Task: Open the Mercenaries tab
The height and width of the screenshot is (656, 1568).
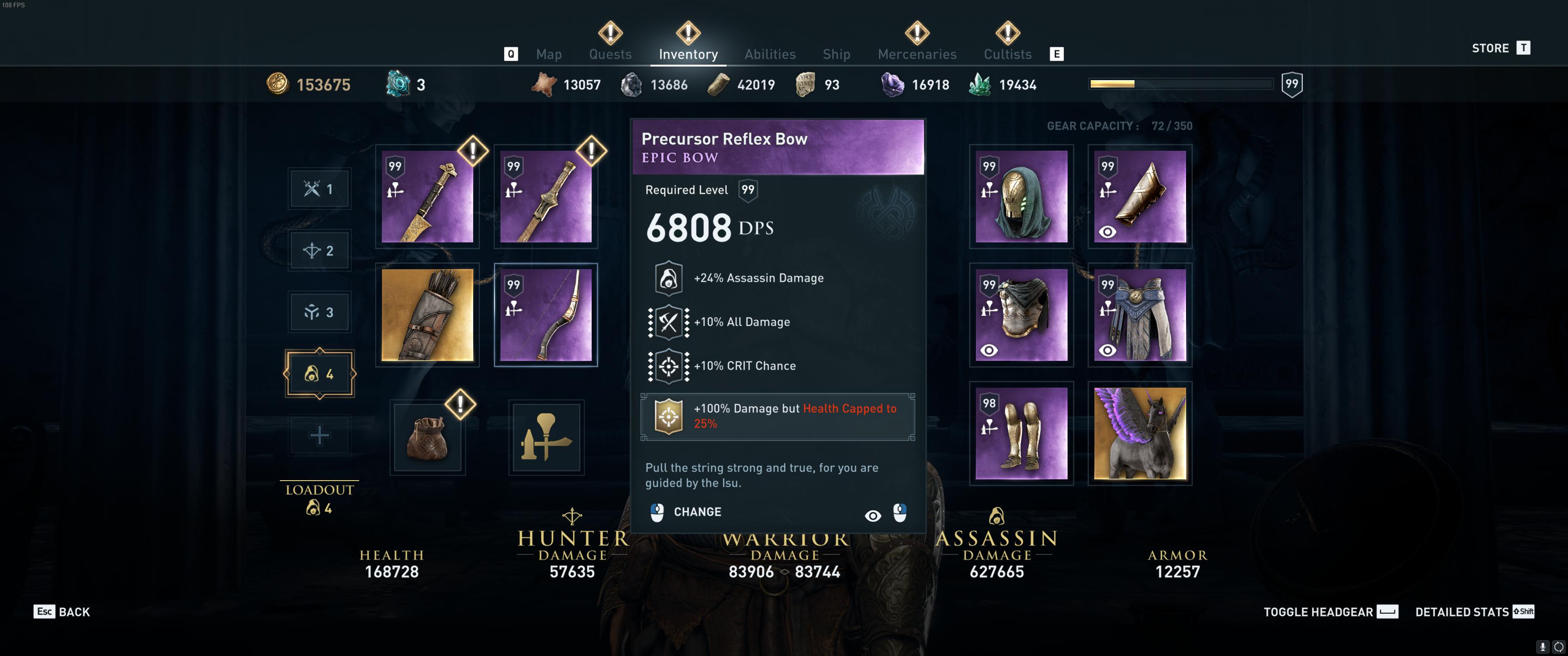Action: click(917, 54)
